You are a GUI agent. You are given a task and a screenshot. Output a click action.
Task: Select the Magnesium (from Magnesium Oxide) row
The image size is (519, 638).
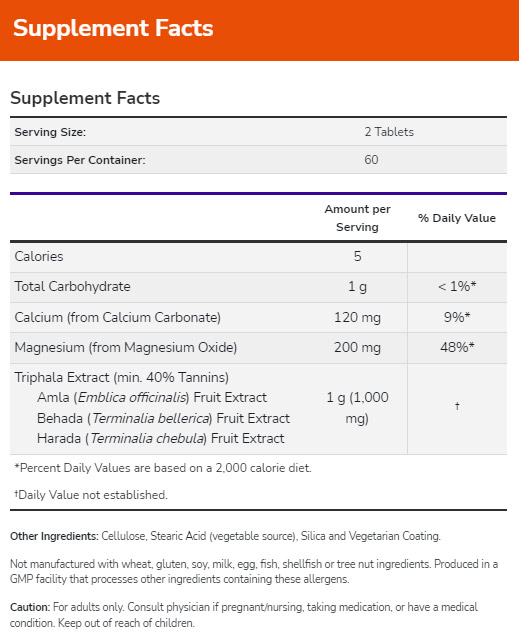click(x=258, y=348)
